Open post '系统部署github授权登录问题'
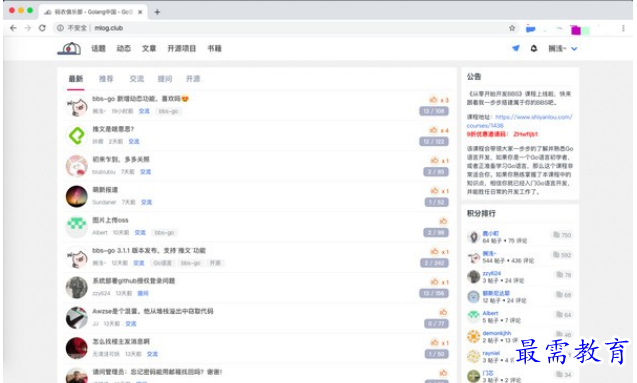The height and width of the screenshot is (383, 637). pyautogui.click(x=133, y=281)
